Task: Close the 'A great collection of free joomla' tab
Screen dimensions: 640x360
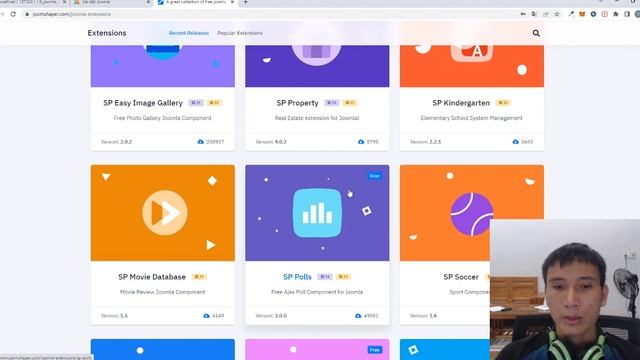Action: pos(232,2)
